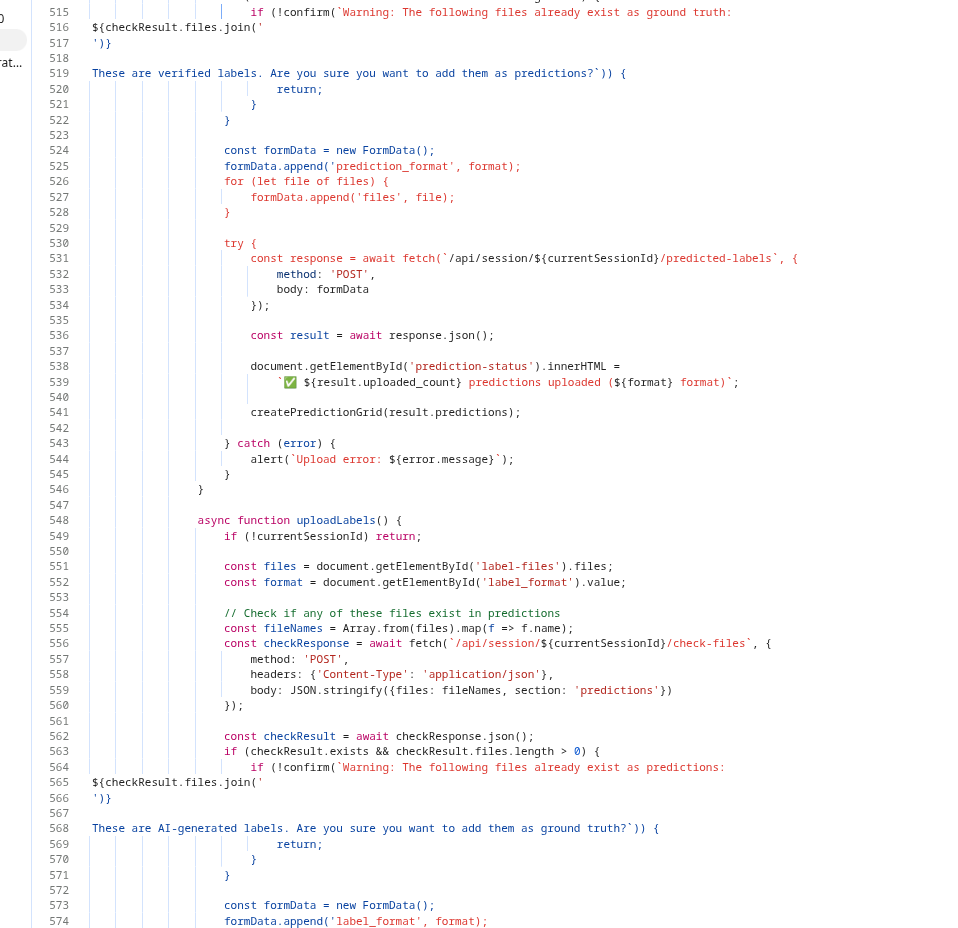The height and width of the screenshot is (928, 958).
Task: Click the "getElementById('prediction-status').innerHTML =" line
Action: click(435, 367)
